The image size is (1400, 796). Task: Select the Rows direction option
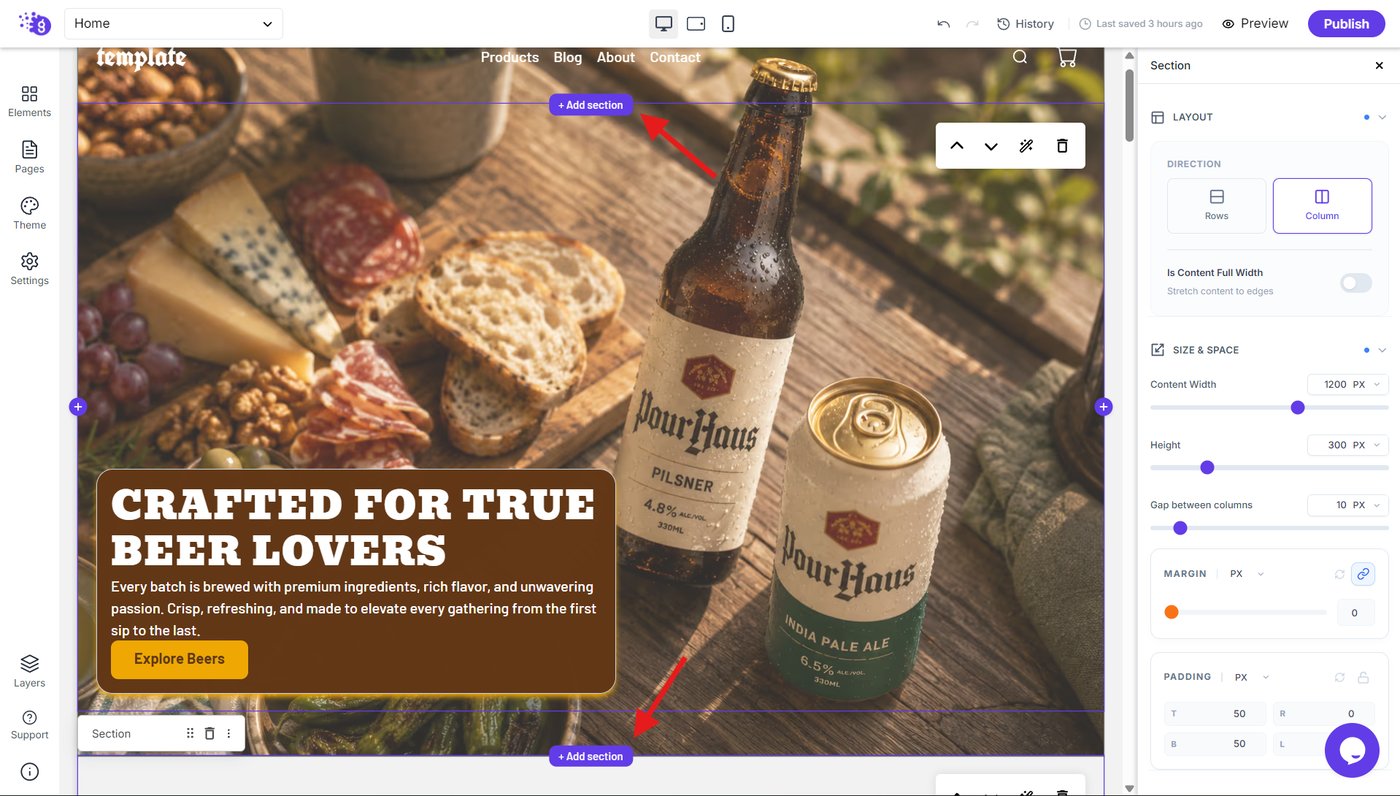click(x=1216, y=206)
